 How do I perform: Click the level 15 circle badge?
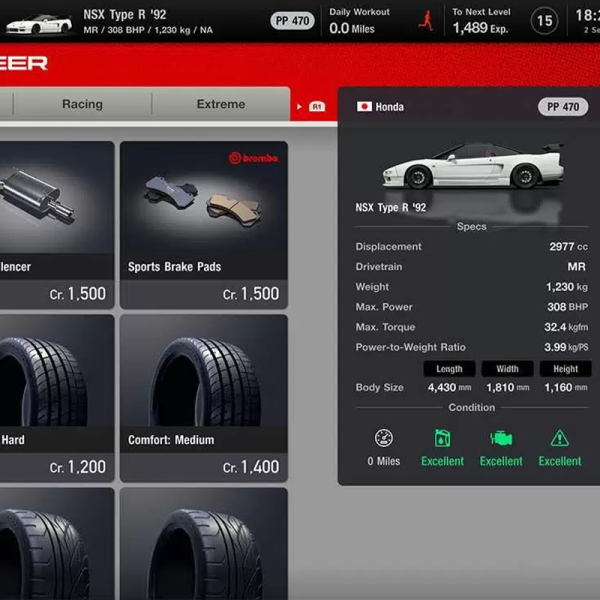pyautogui.click(x=544, y=21)
